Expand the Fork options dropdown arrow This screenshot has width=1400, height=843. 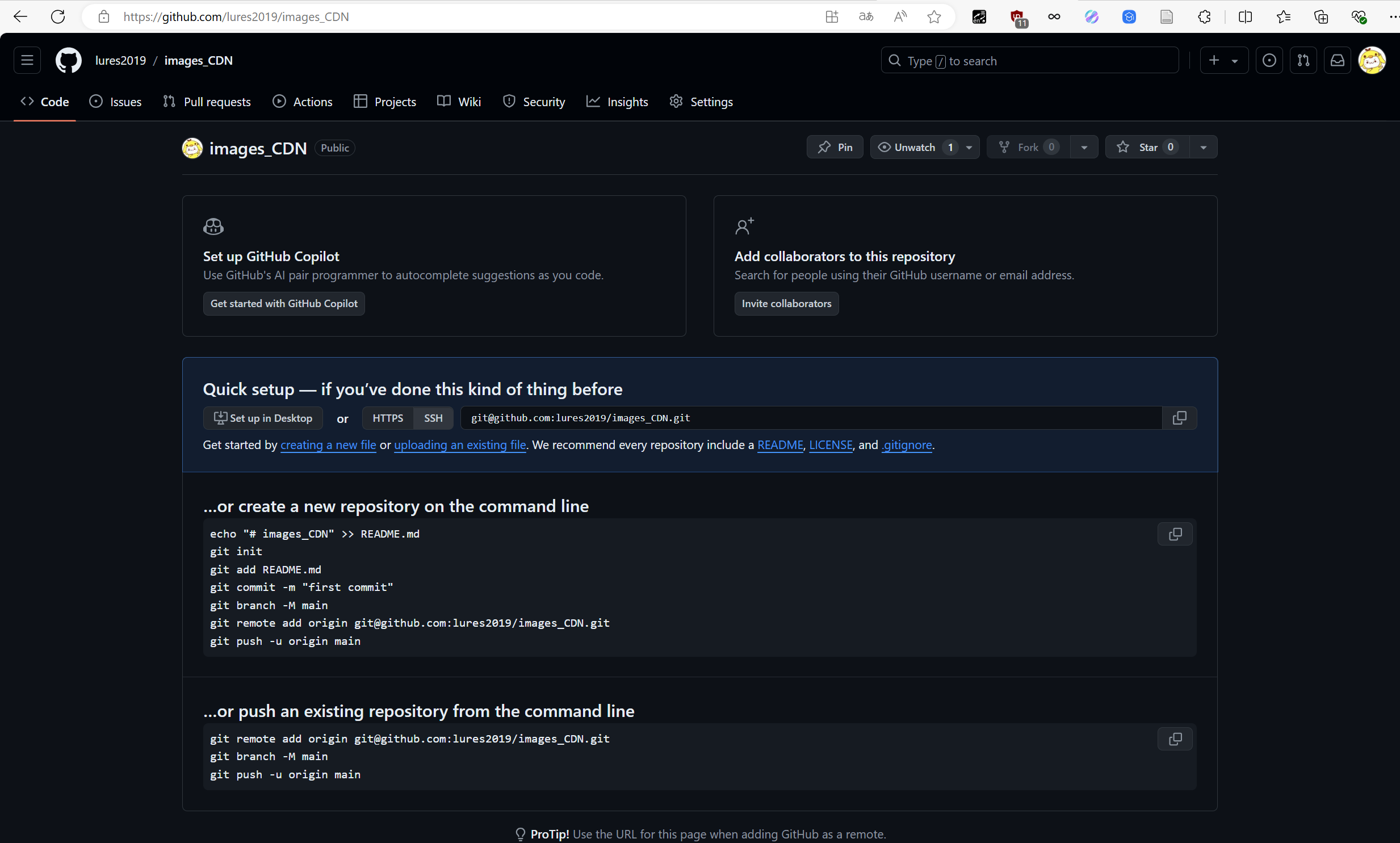(1084, 147)
